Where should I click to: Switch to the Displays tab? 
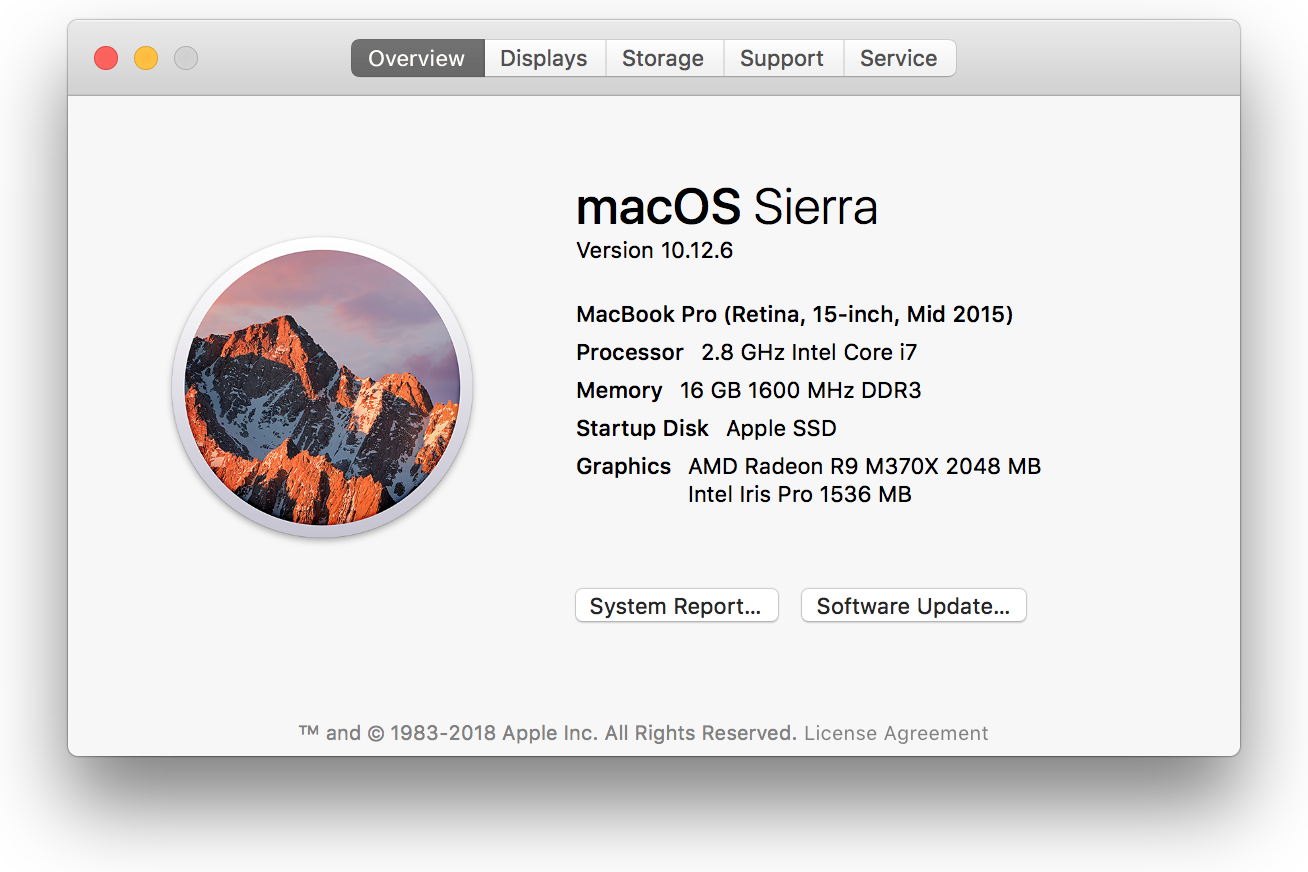click(x=544, y=58)
